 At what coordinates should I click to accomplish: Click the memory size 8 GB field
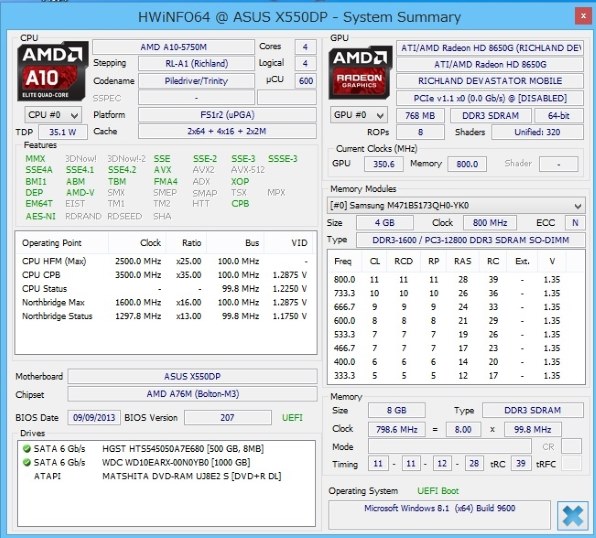pos(396,410)
